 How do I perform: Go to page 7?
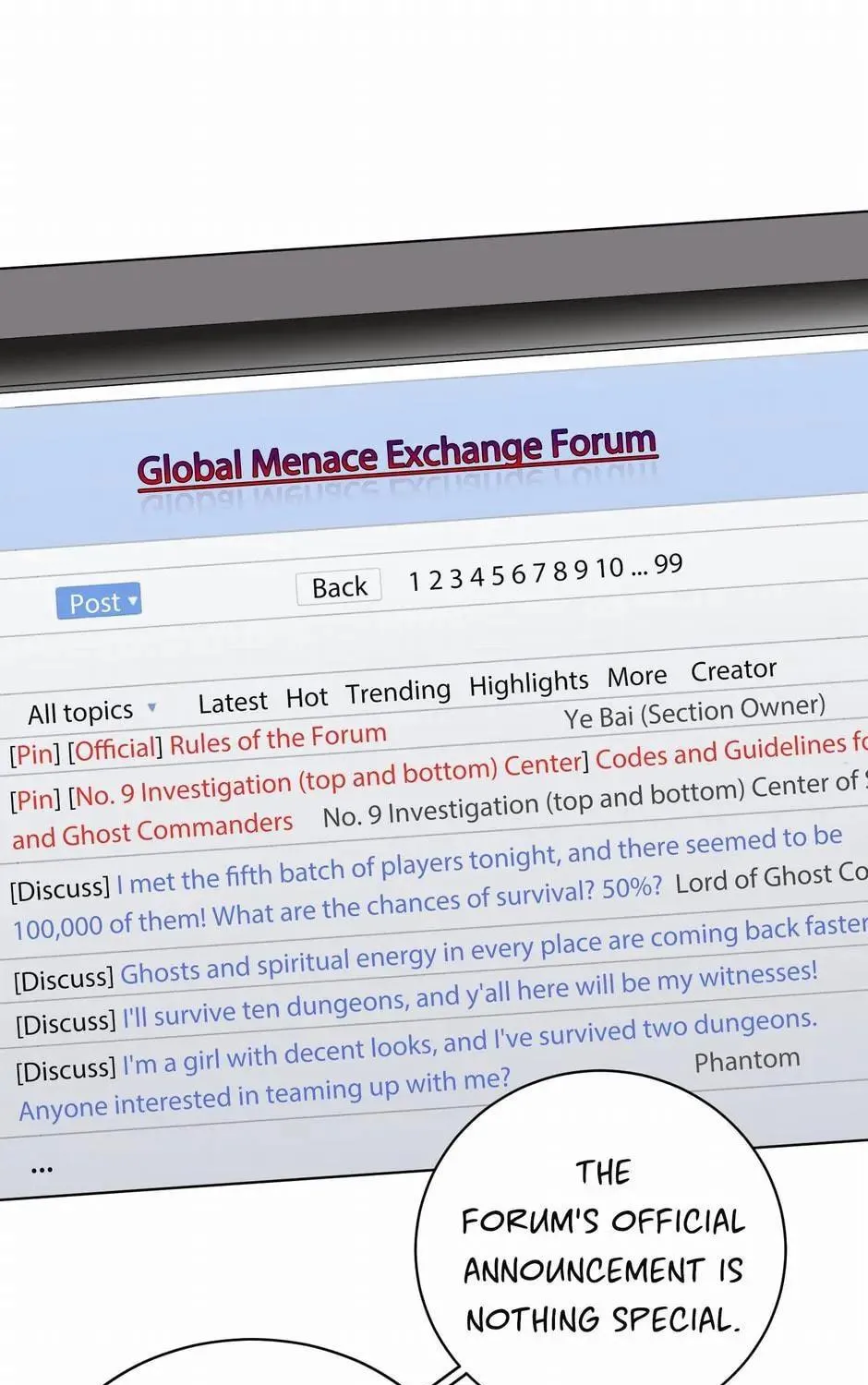click(539, 573)
